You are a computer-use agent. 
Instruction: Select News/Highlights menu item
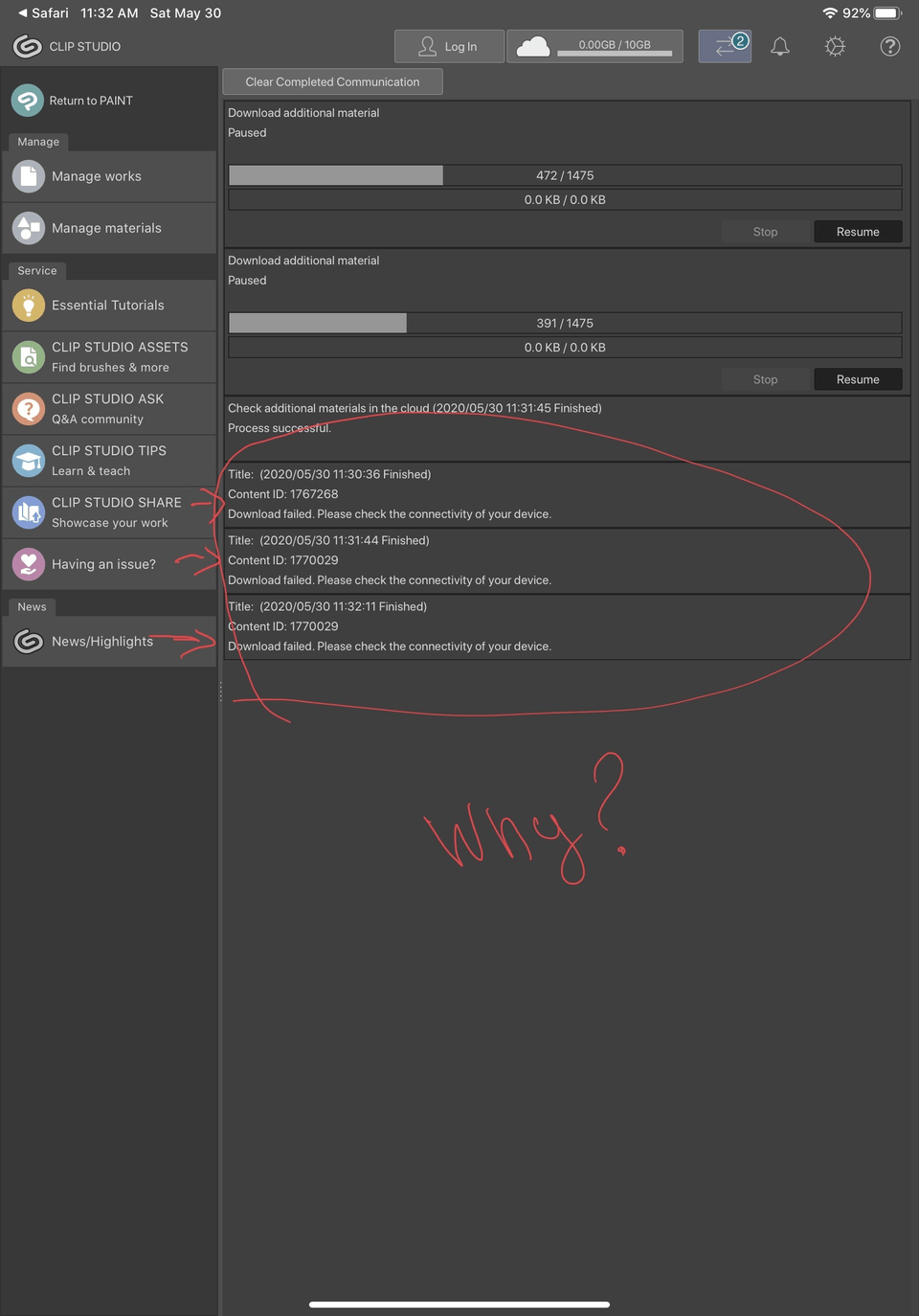109,642
